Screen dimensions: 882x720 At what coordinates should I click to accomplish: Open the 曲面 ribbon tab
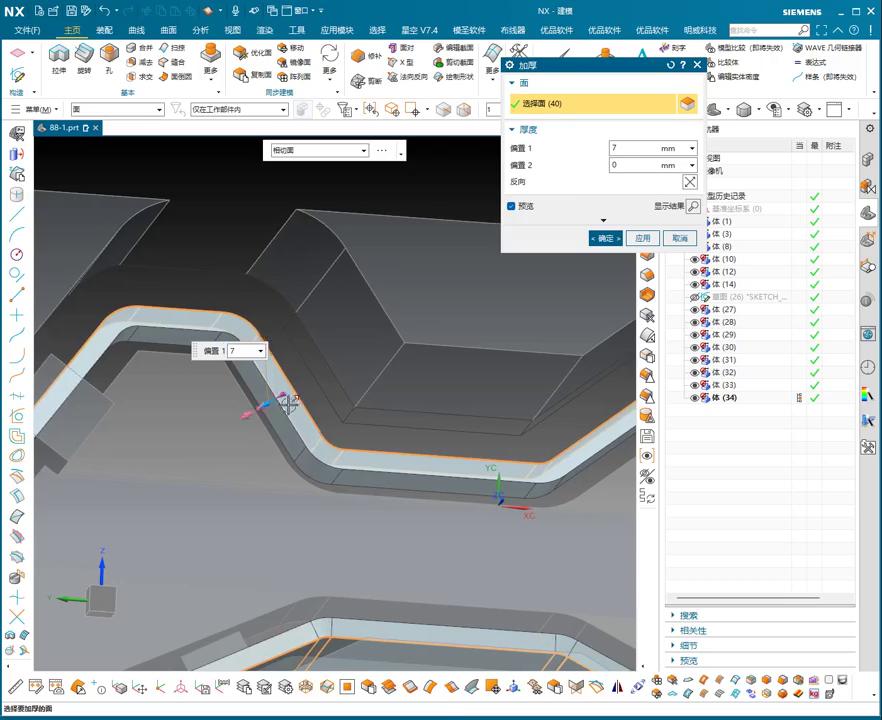click(x=168, y=30)
